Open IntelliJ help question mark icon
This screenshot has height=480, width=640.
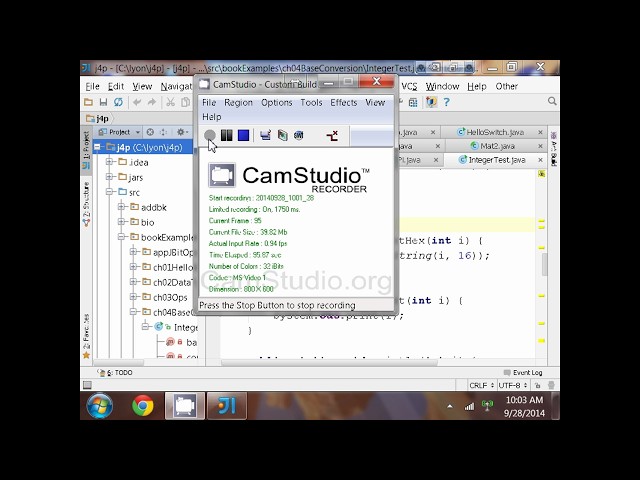click(447, 102)
